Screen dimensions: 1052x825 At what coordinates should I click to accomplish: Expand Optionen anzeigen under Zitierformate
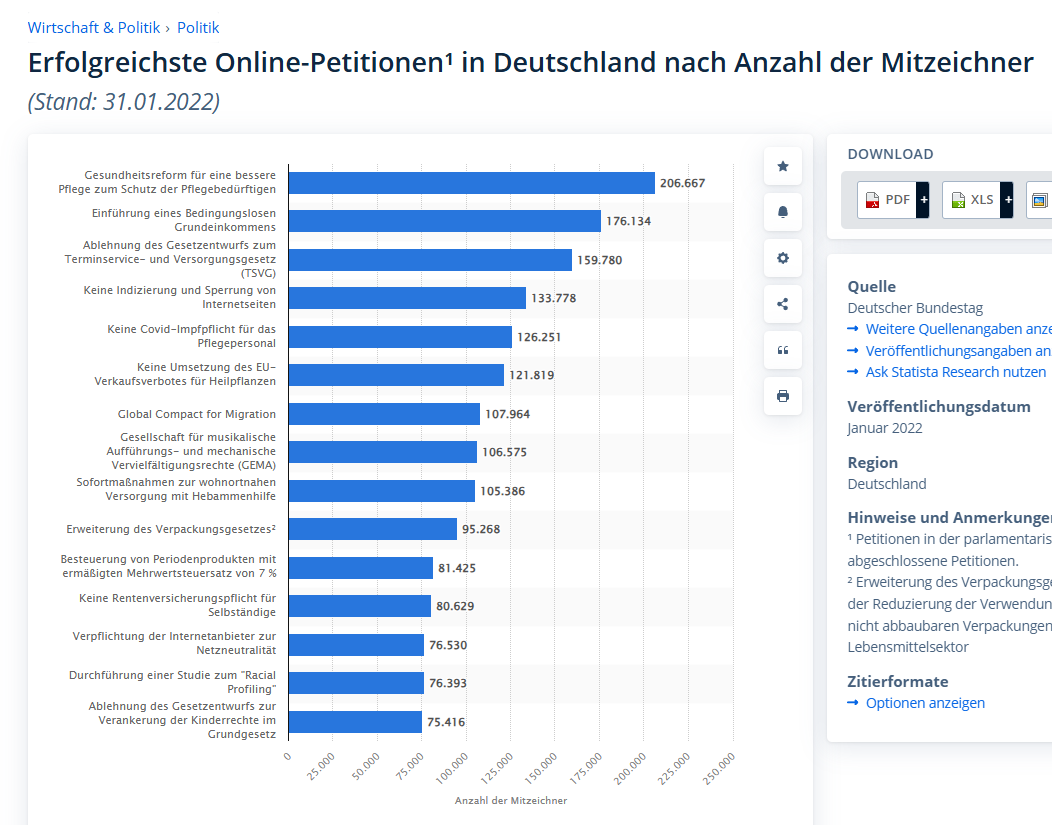pyautogui.click(x=925, y=703)
